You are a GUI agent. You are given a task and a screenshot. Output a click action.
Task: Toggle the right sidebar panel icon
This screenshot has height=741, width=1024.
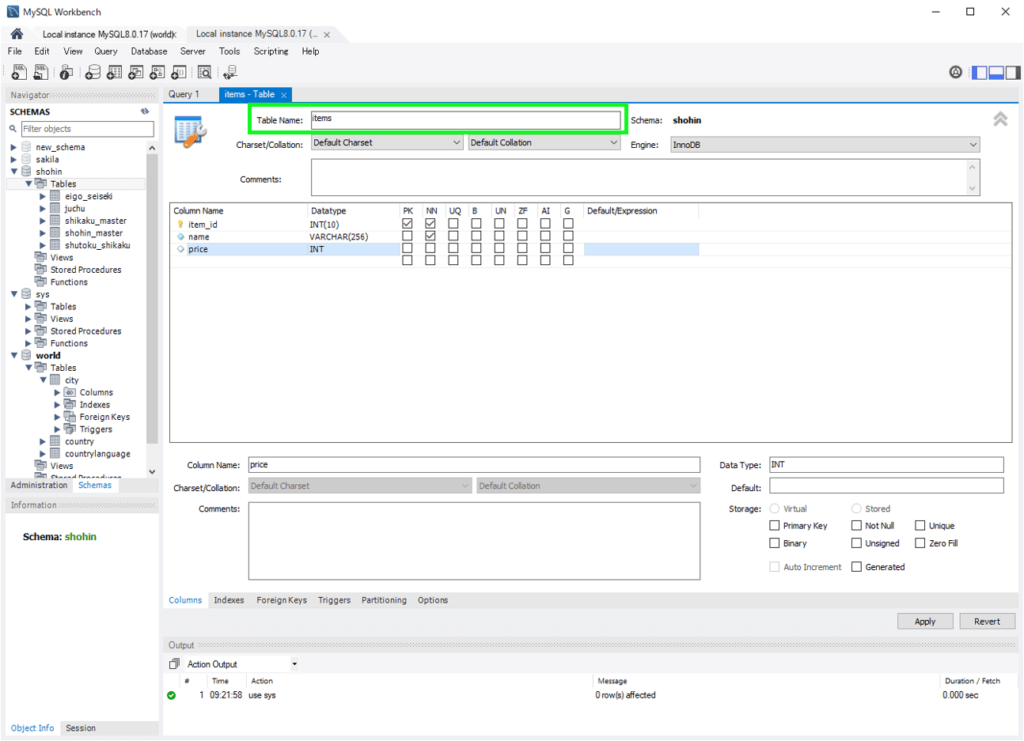1012,72
